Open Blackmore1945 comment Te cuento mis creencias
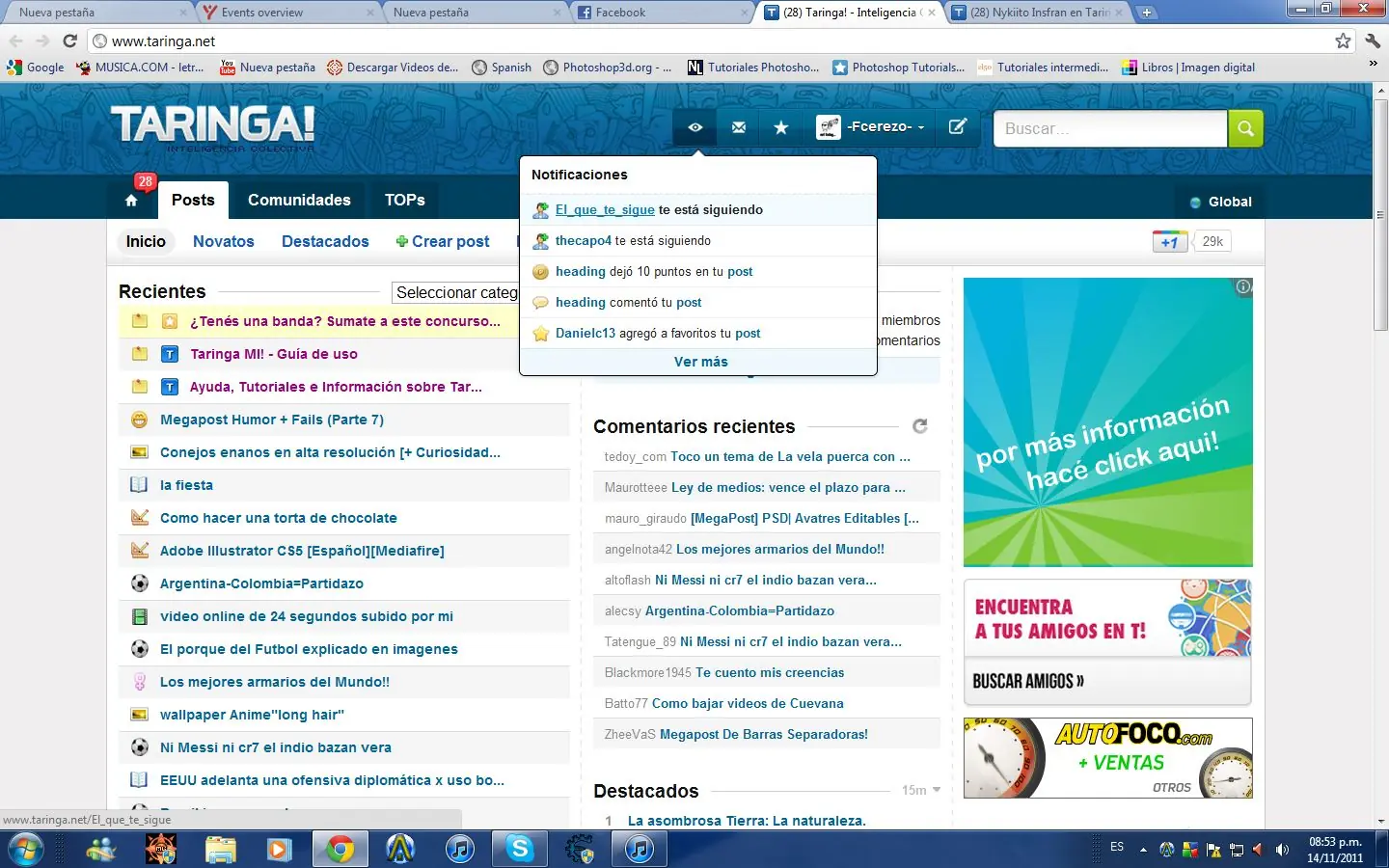Screen dimensions: 1389x868 click(x=770, y=673)
